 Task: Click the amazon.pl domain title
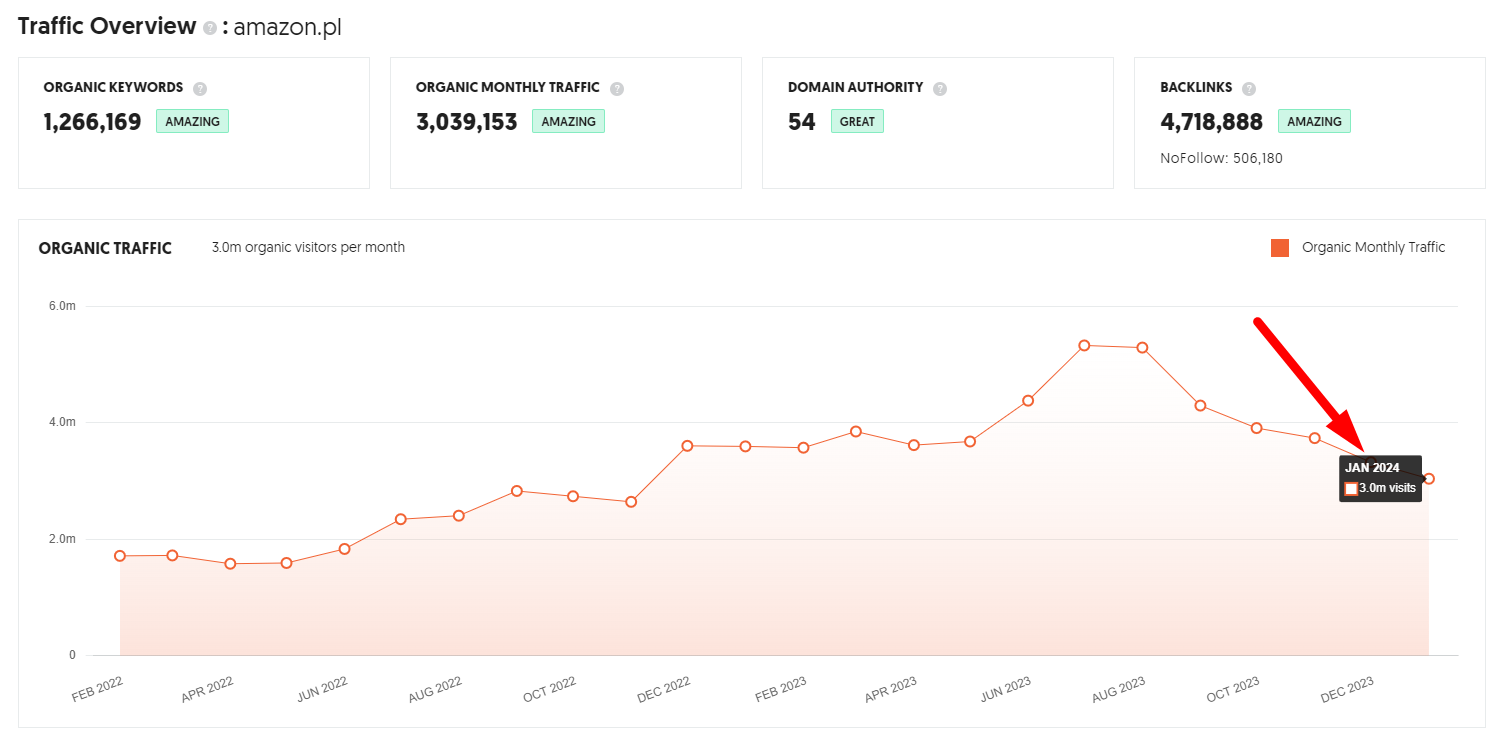tap(287, 28)
